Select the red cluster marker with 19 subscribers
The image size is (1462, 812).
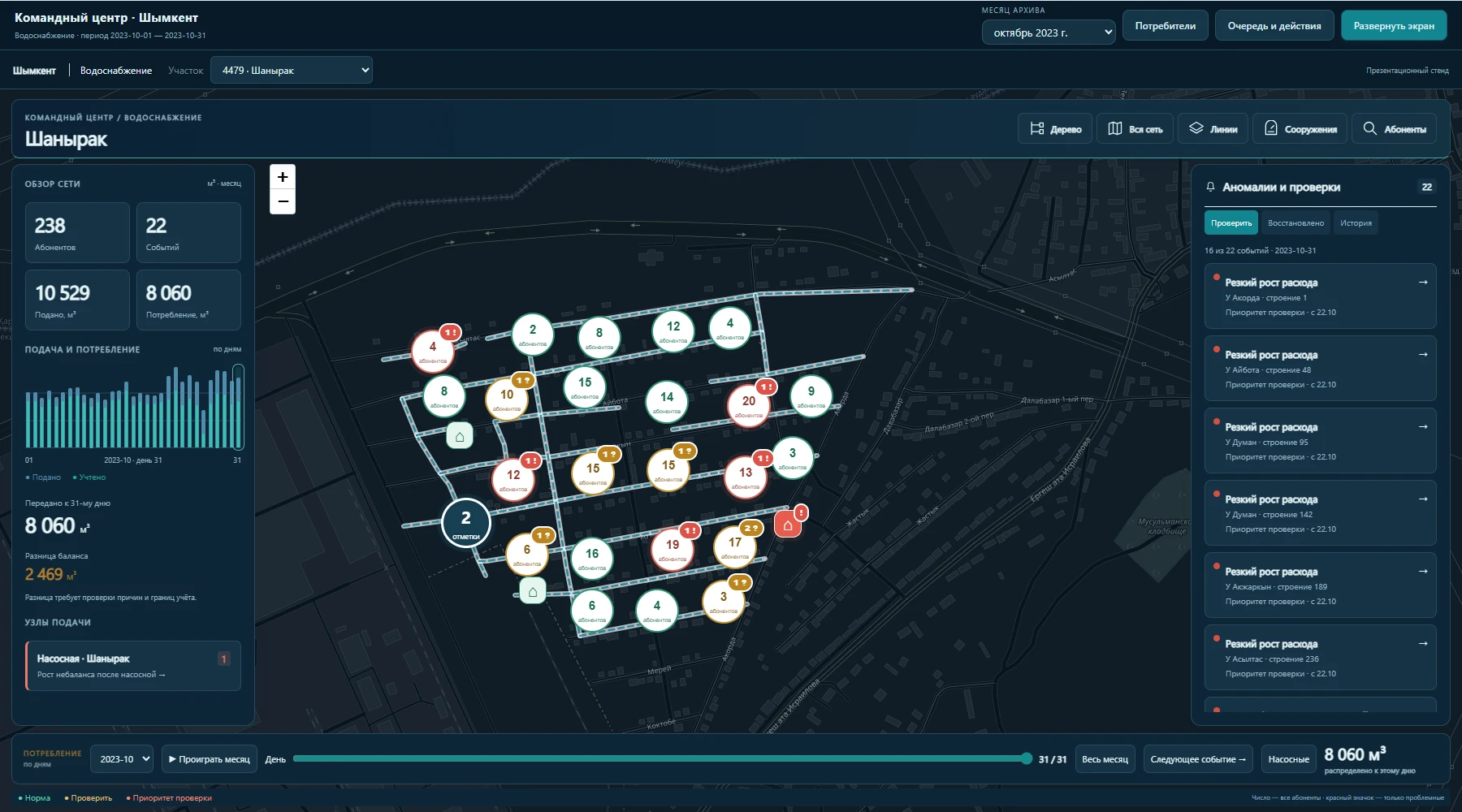(x=673, y=549)
